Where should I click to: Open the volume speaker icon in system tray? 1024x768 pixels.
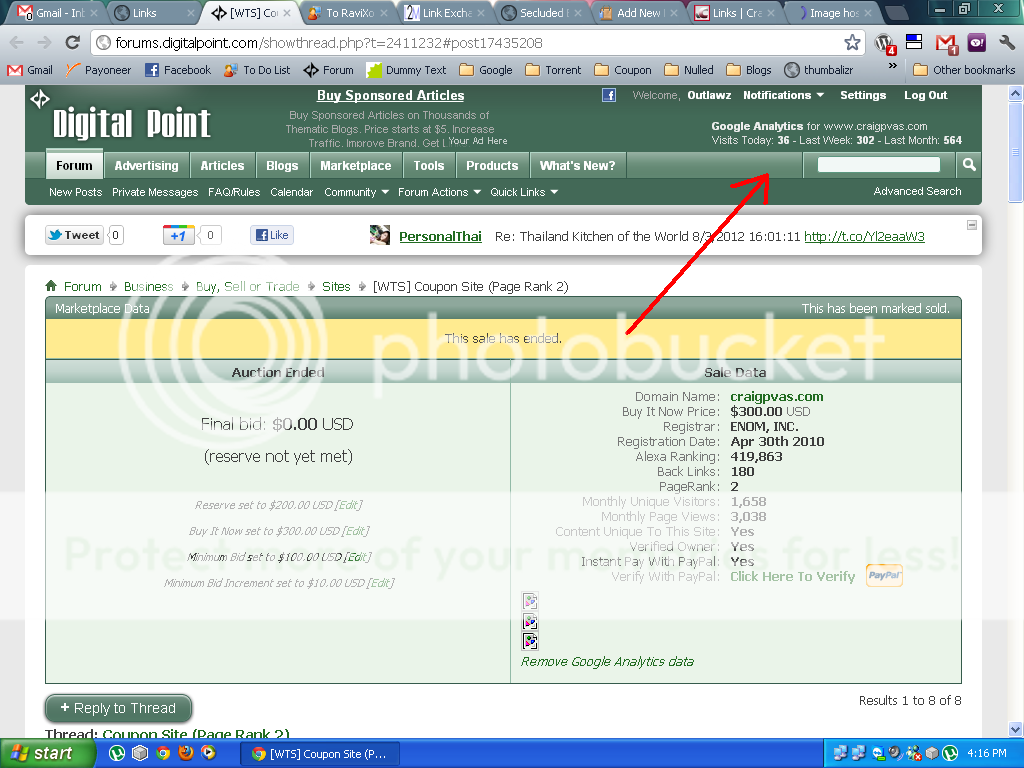click(x=895, y=753)
